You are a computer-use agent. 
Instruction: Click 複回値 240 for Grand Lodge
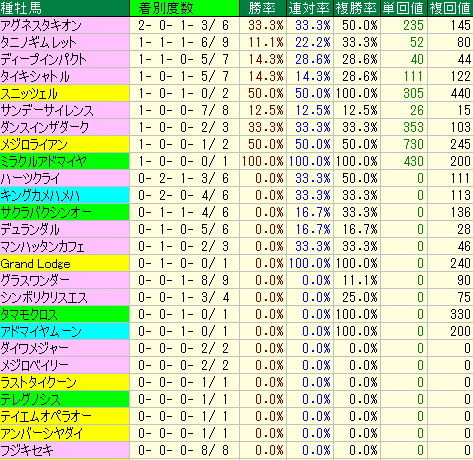[461, 263]
